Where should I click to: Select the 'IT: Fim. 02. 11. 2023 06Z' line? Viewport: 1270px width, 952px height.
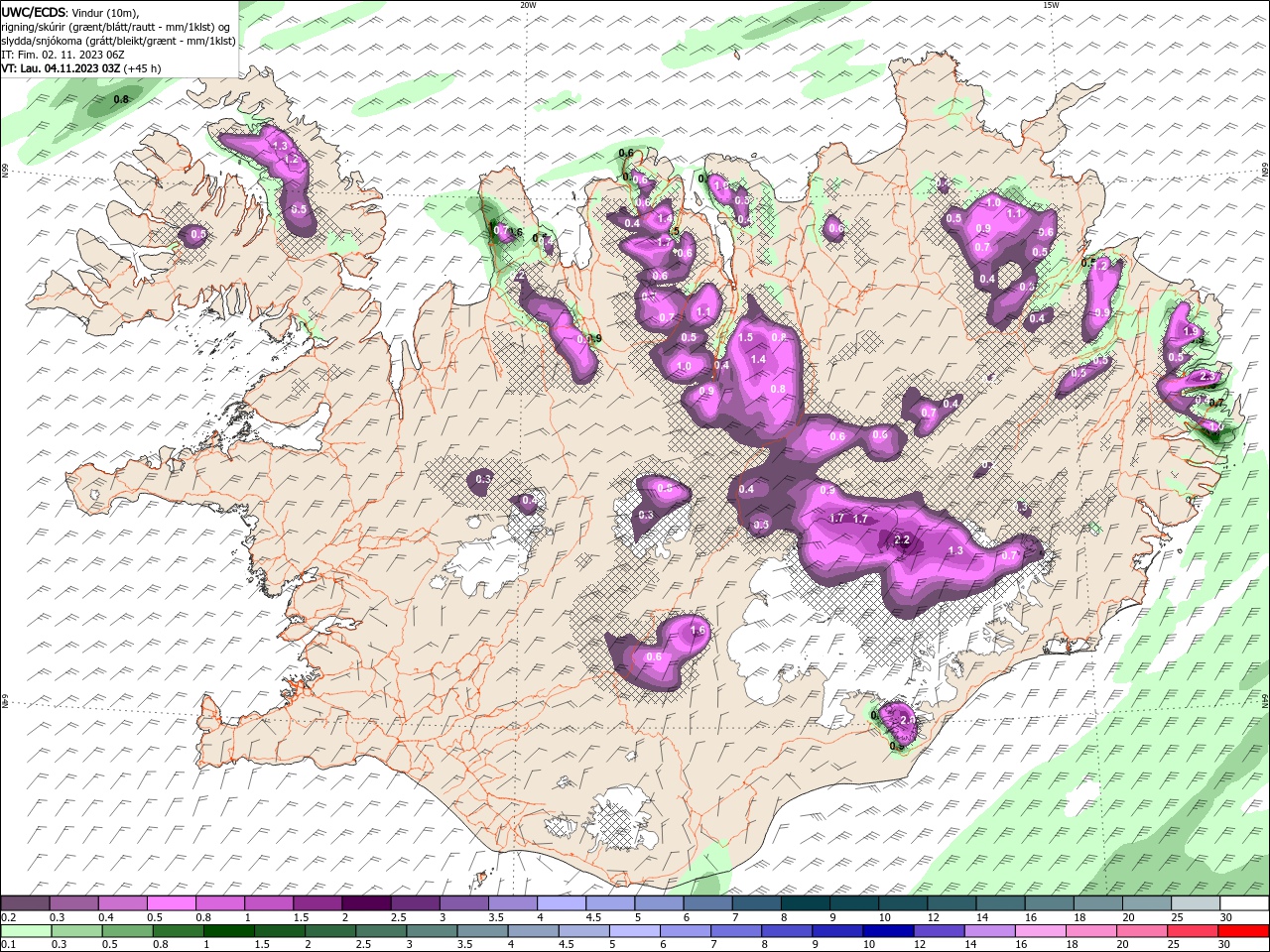[62, 55]
